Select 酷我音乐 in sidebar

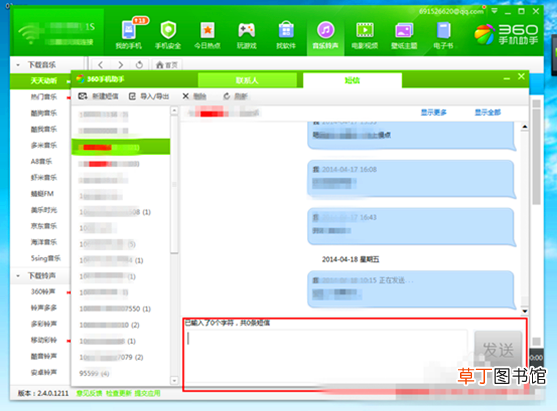pos(43,129)
